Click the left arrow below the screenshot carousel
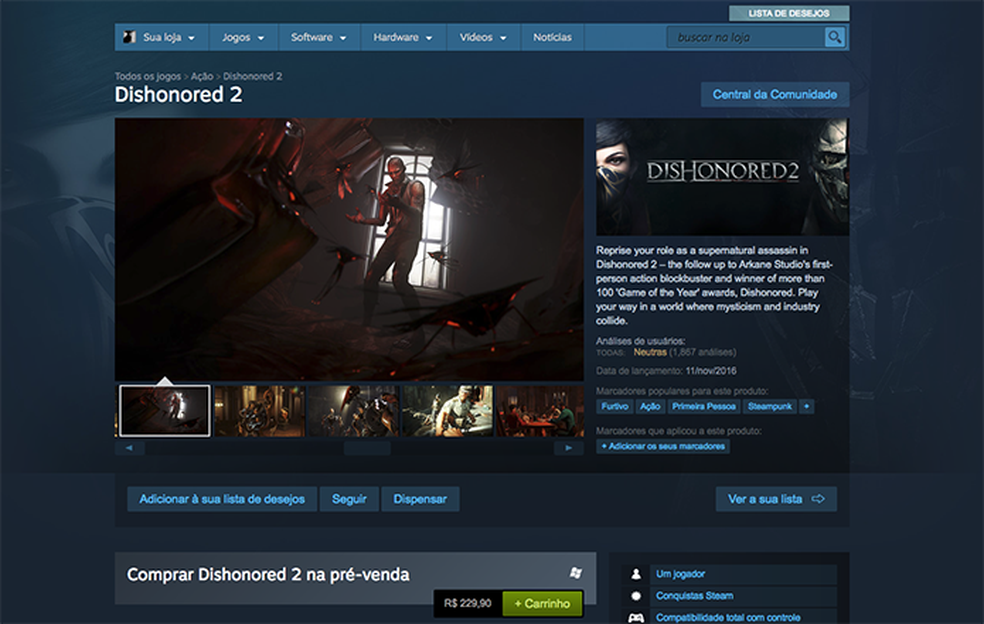 click(128, 448)
